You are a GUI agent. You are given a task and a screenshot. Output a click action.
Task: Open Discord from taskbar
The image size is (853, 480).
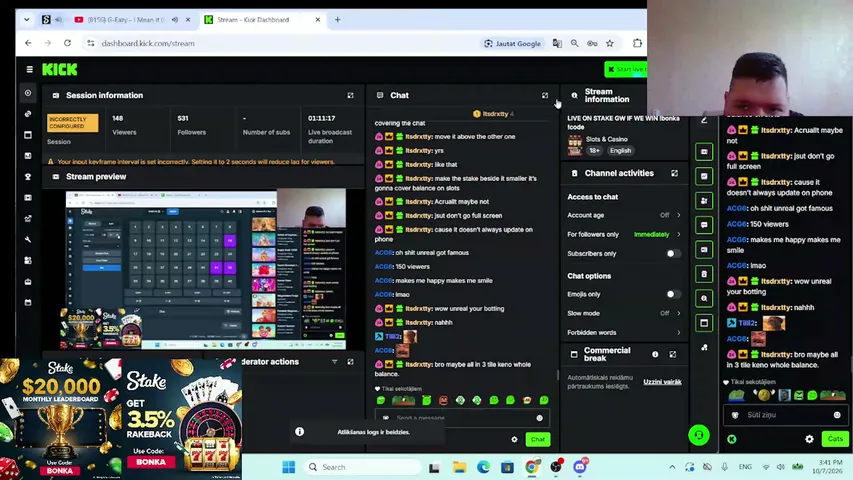(x=580, y=467)
